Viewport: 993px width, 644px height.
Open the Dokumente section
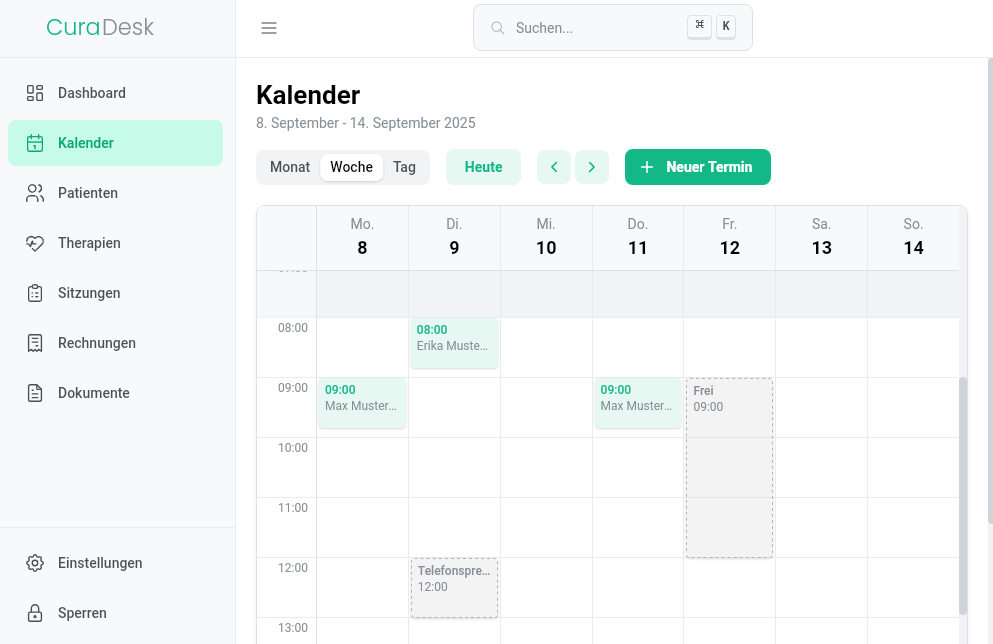[94, 393]
